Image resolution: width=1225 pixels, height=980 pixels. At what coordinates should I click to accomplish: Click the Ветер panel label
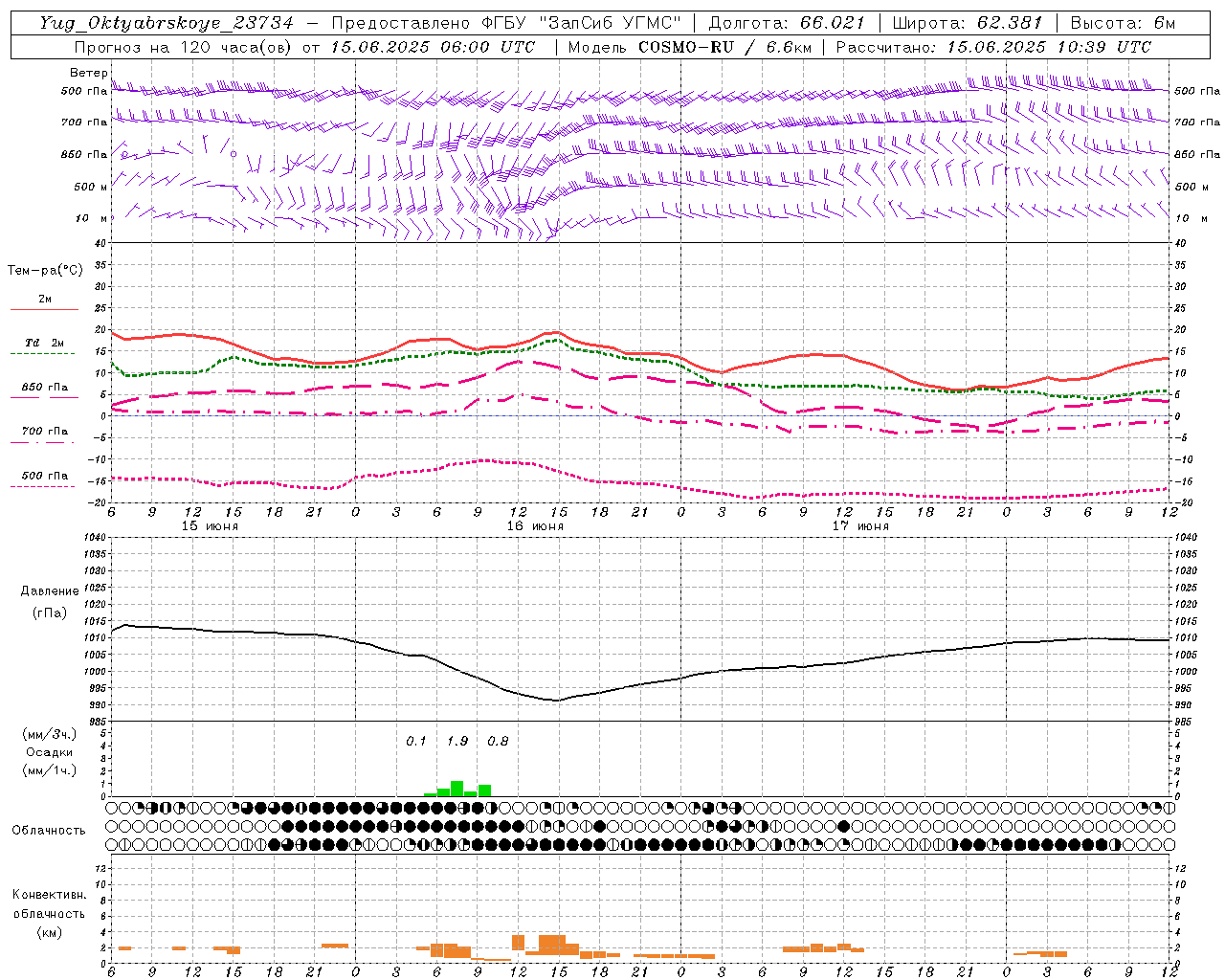click(x=88, y=73)
